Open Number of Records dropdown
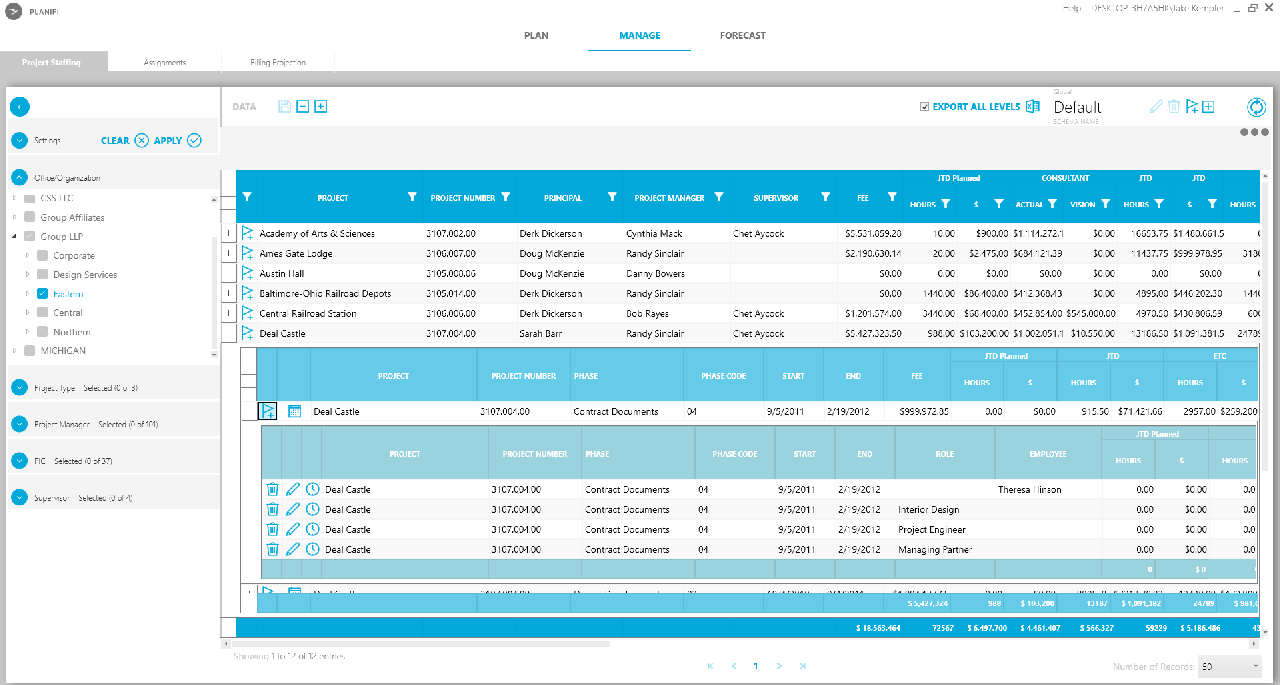The width and height of the screenshot is (1280, 685). 1229,666
